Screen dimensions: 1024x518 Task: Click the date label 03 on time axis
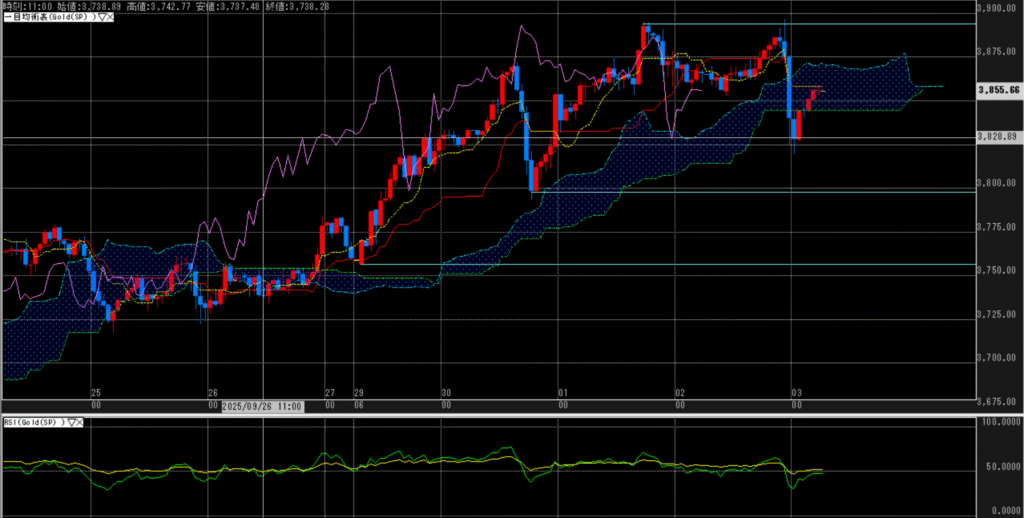[796, 394]
